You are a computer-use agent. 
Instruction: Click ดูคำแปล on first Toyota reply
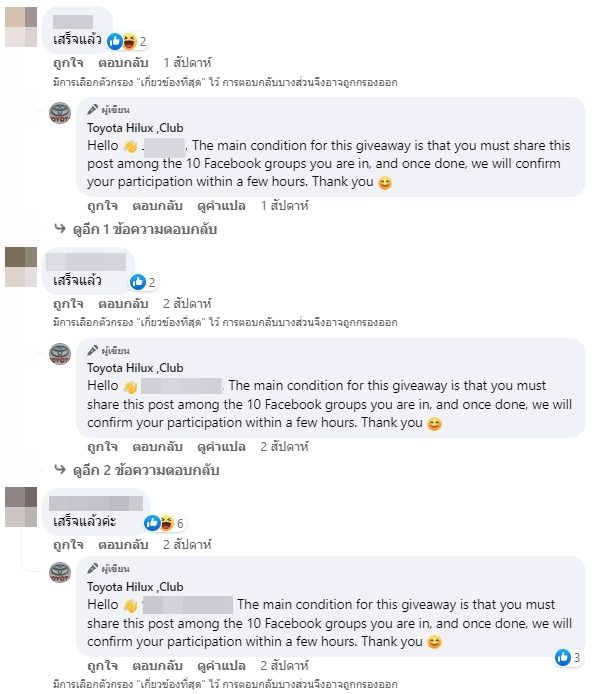[221, 206]
